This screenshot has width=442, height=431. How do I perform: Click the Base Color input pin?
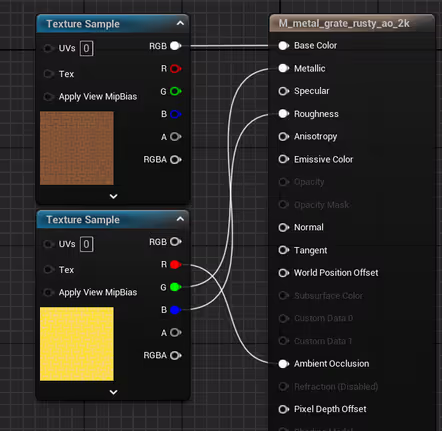pos(284,46)
